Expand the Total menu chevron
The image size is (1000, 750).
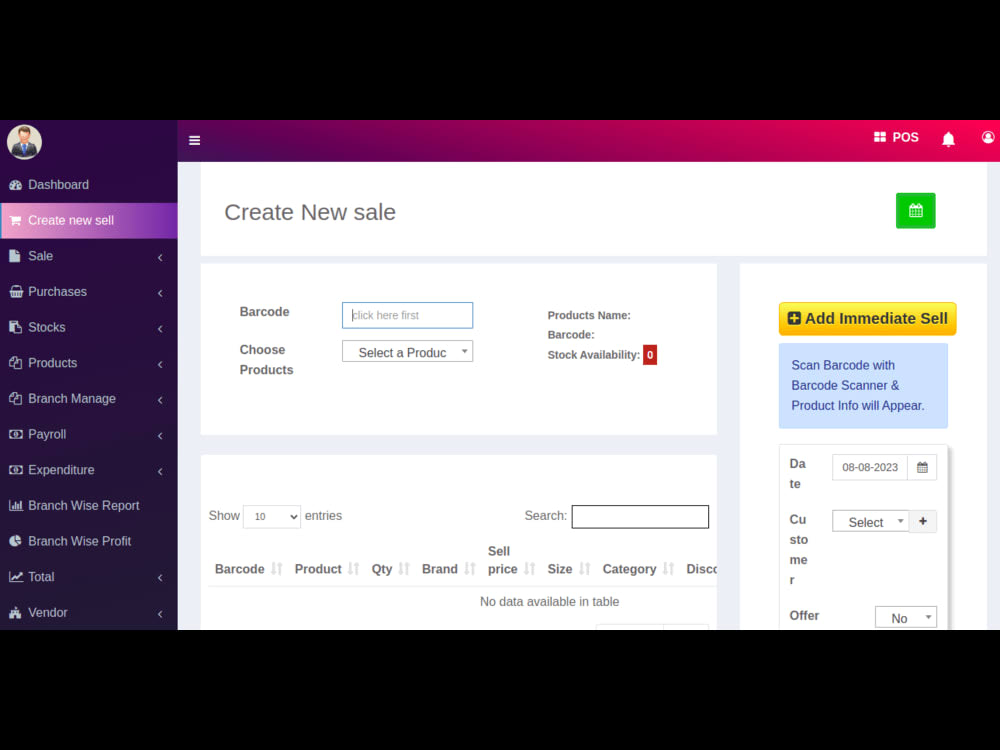(x=160, y=578)
